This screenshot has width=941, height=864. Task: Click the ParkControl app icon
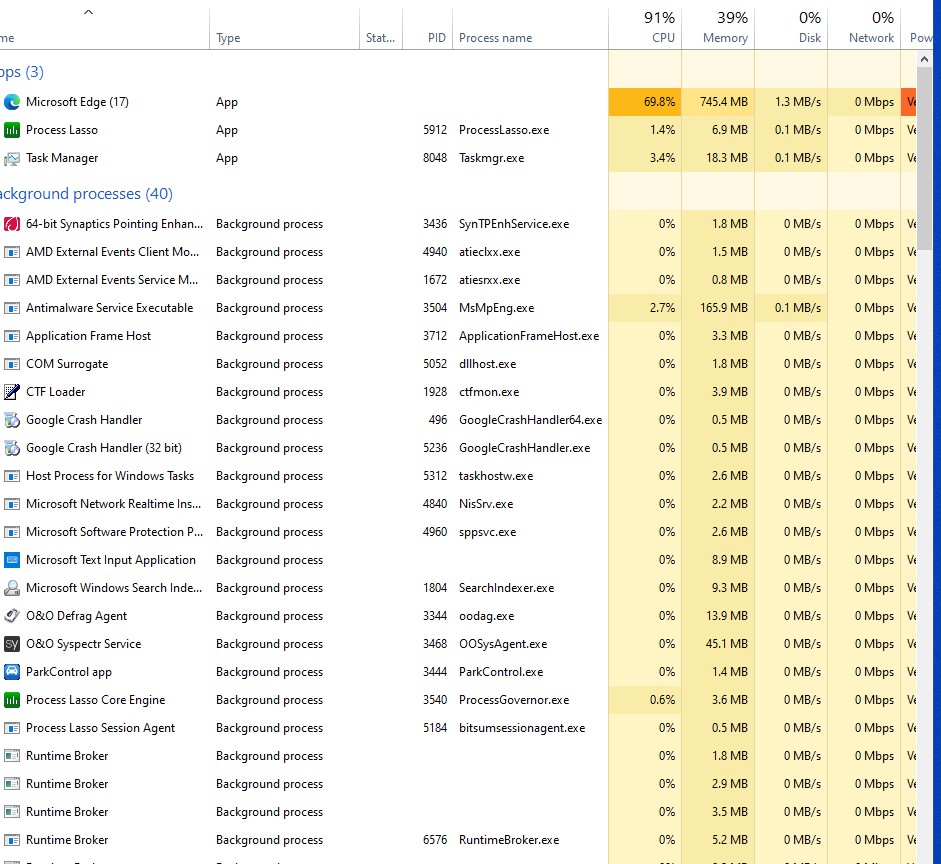[12, 672]
